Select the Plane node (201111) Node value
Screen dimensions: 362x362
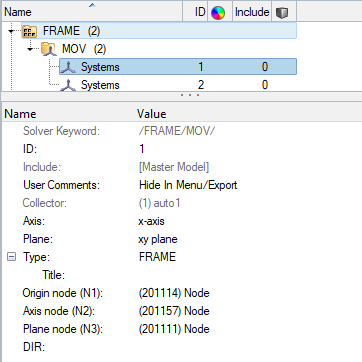tap(174, 329)
